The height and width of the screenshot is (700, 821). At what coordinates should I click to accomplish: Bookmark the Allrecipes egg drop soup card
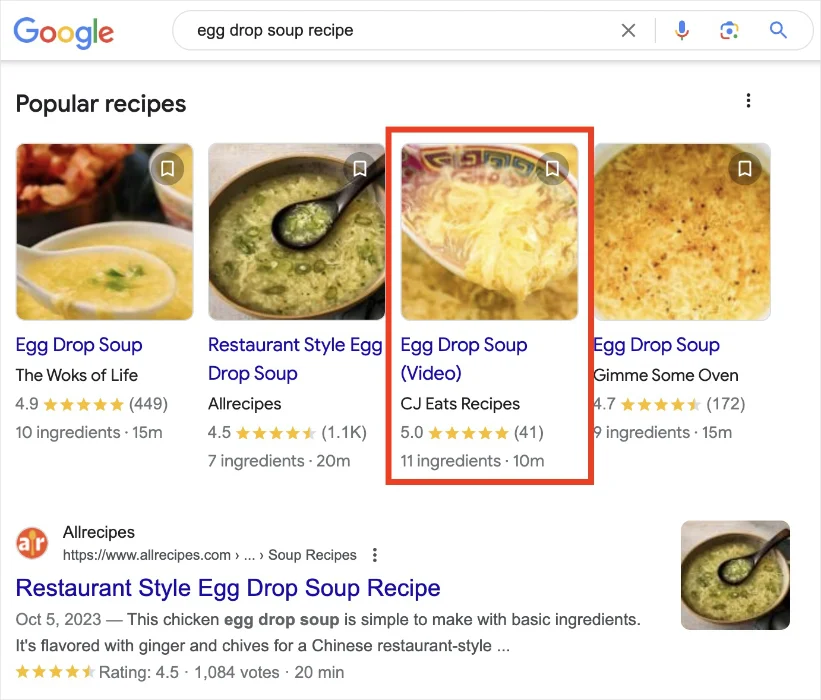[360, 169]
